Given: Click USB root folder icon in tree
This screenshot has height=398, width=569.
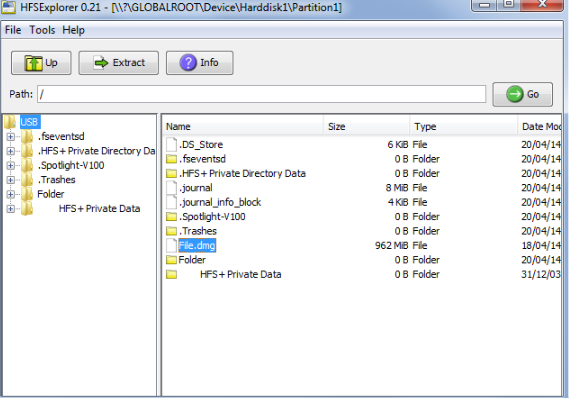Looking at the screenshot, I should click(10, 122).
